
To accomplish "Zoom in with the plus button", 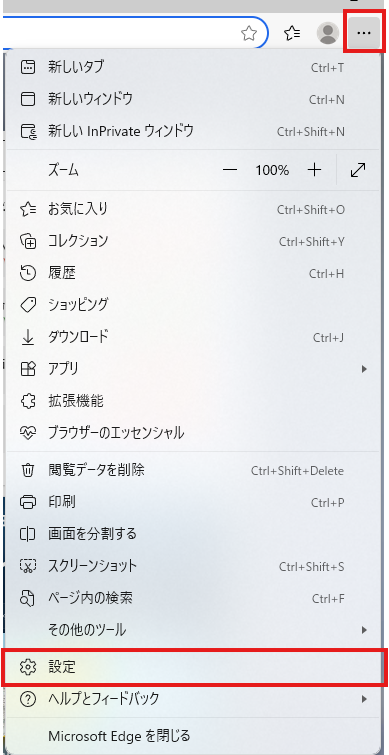I will coord(314,170).
